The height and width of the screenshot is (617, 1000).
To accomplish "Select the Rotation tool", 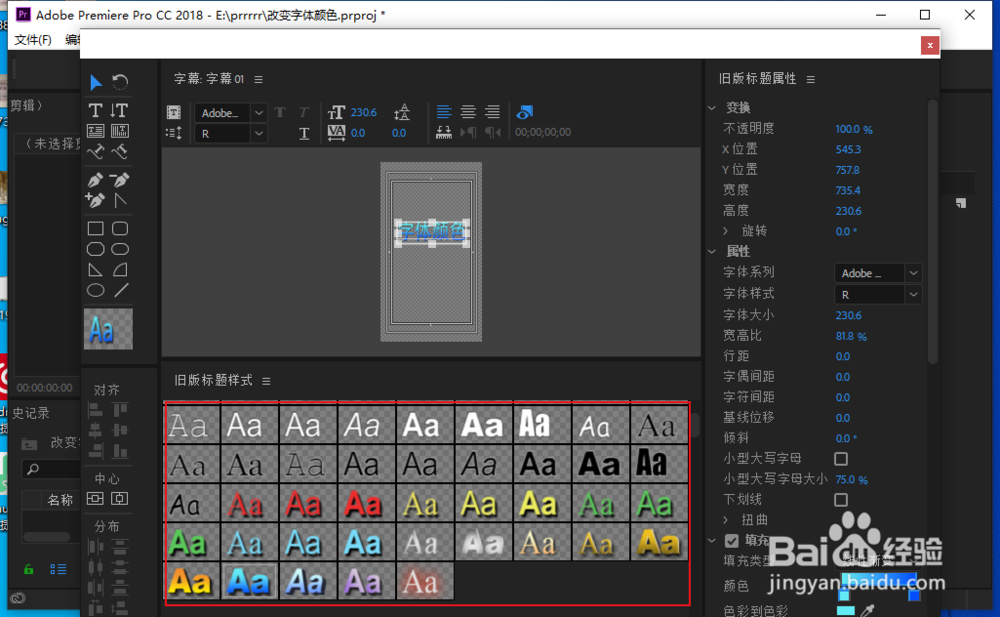I will [x=120, y=82].
